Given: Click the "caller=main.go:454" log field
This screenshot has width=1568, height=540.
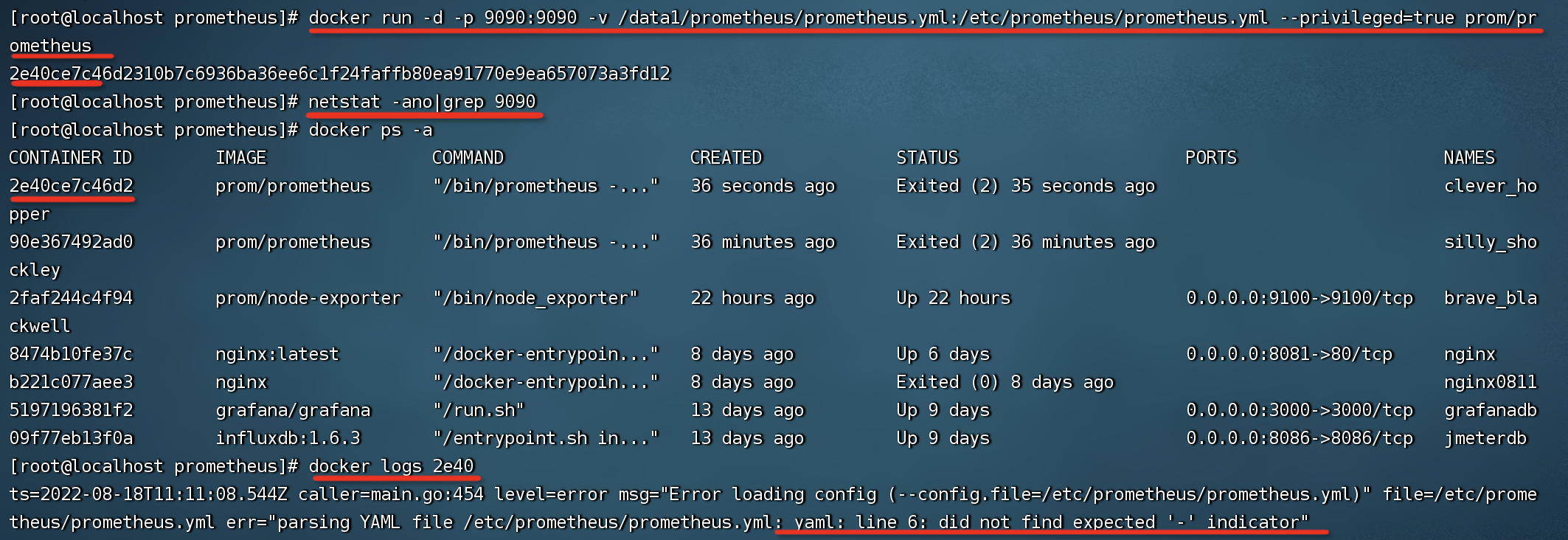Looking at the screenshot, I should click(391, 494).
